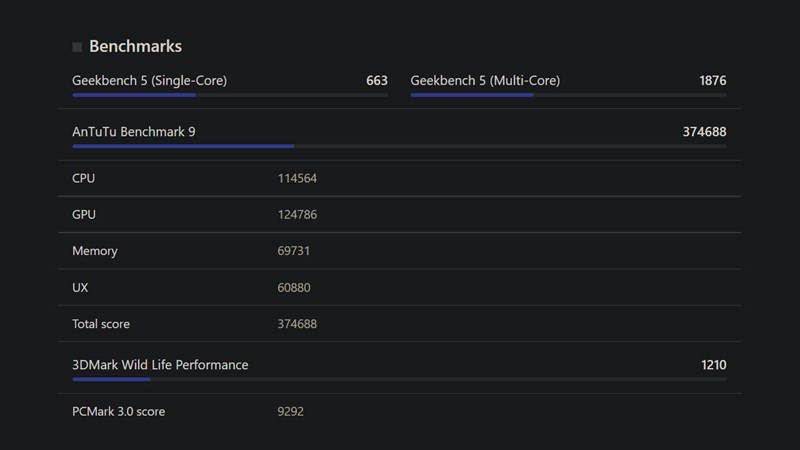This screenshot has width=800, height=450.
Task: Click the AnTuTu Benchmark 9 progress bar
Action: click(x=399, y=146)
